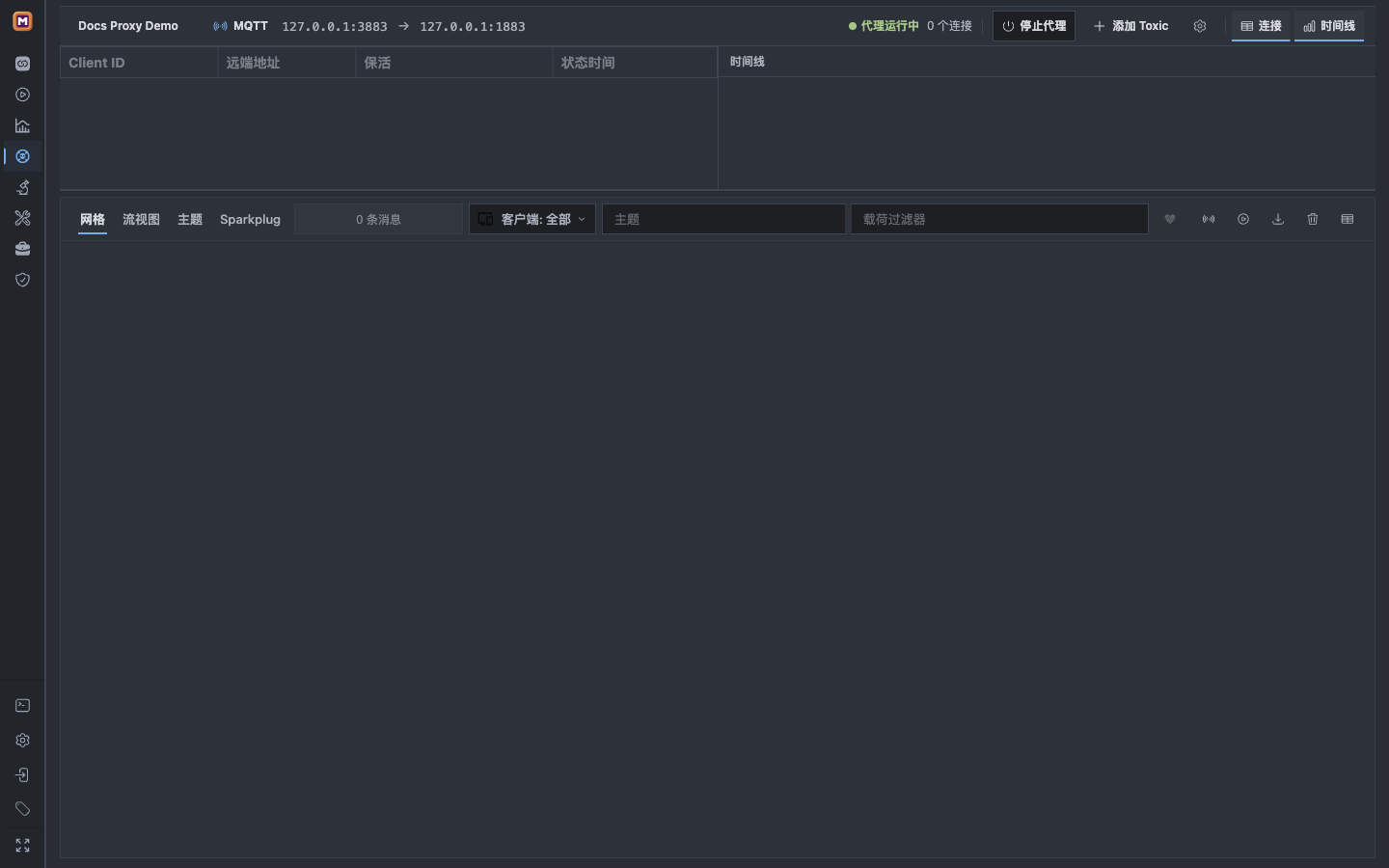
Task: Click the download export icon
Action: pyautogui.click(x=1278, y=219)
